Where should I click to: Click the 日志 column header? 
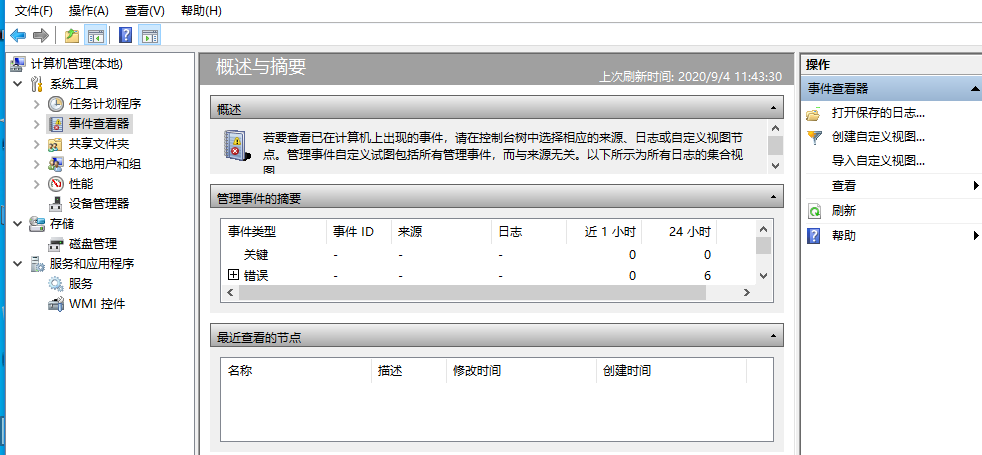(529, 232)
